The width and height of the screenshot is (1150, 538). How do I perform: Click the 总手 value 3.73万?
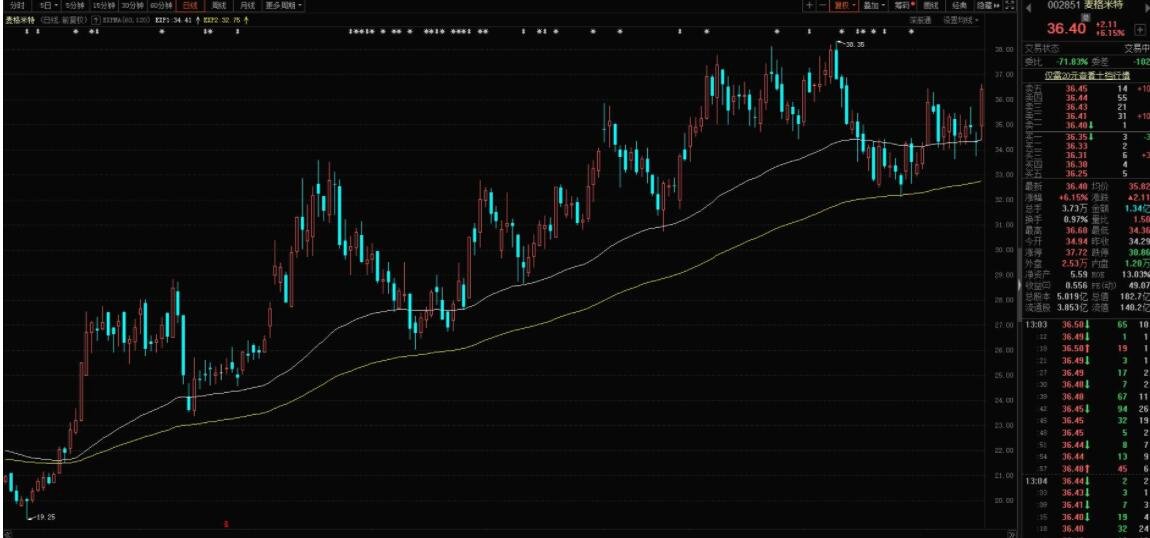[1074, 208]
